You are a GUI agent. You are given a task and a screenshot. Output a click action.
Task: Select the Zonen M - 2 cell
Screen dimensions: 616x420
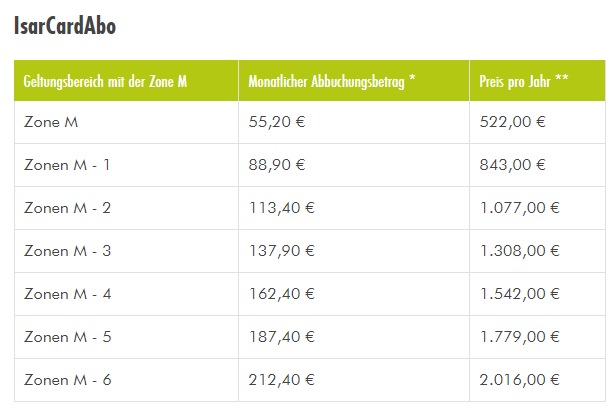(67, 208)
